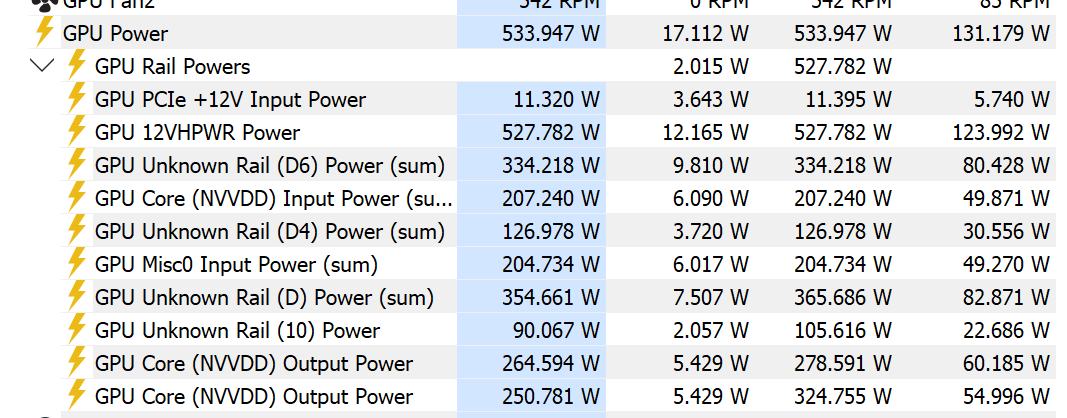1067x418 pixels.
Task: Select the GPU Rail Powers label
Action: [x=172, y=67]
